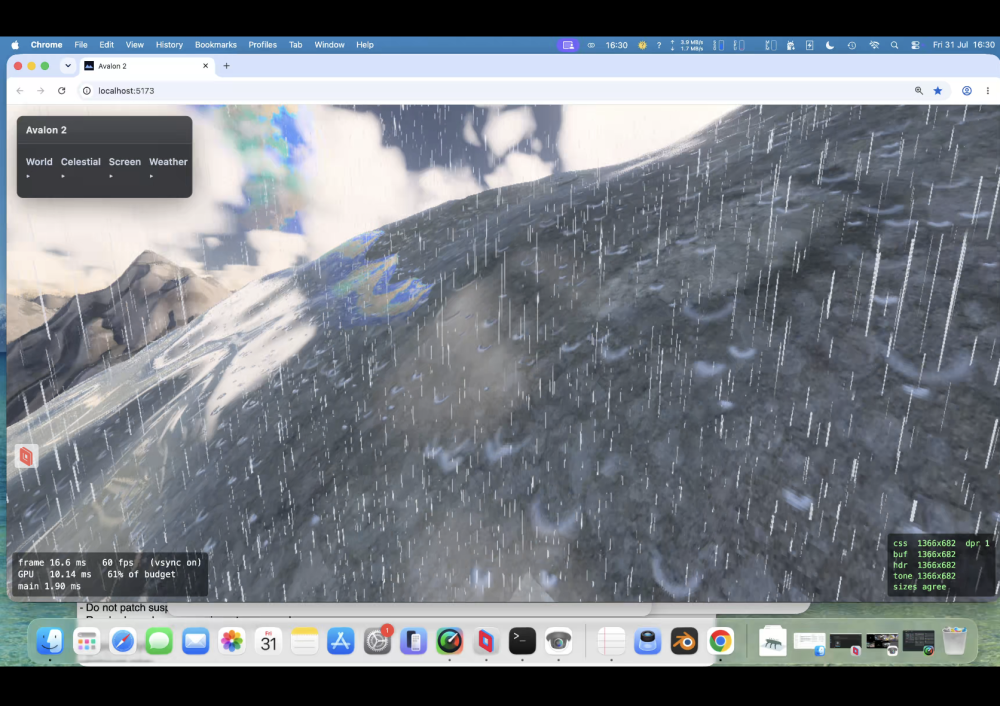Click the date and time Fri 31 Jul
Image resolution: width=1000 pixels, height=706 pixels.
[x=963, y=45]
